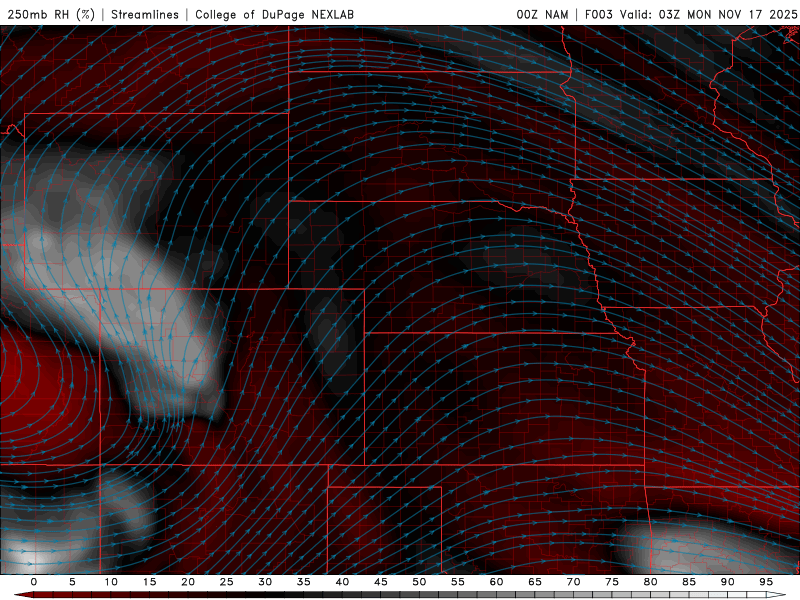
Task: Click the colorbar label "85"
Action: (689, 582)
